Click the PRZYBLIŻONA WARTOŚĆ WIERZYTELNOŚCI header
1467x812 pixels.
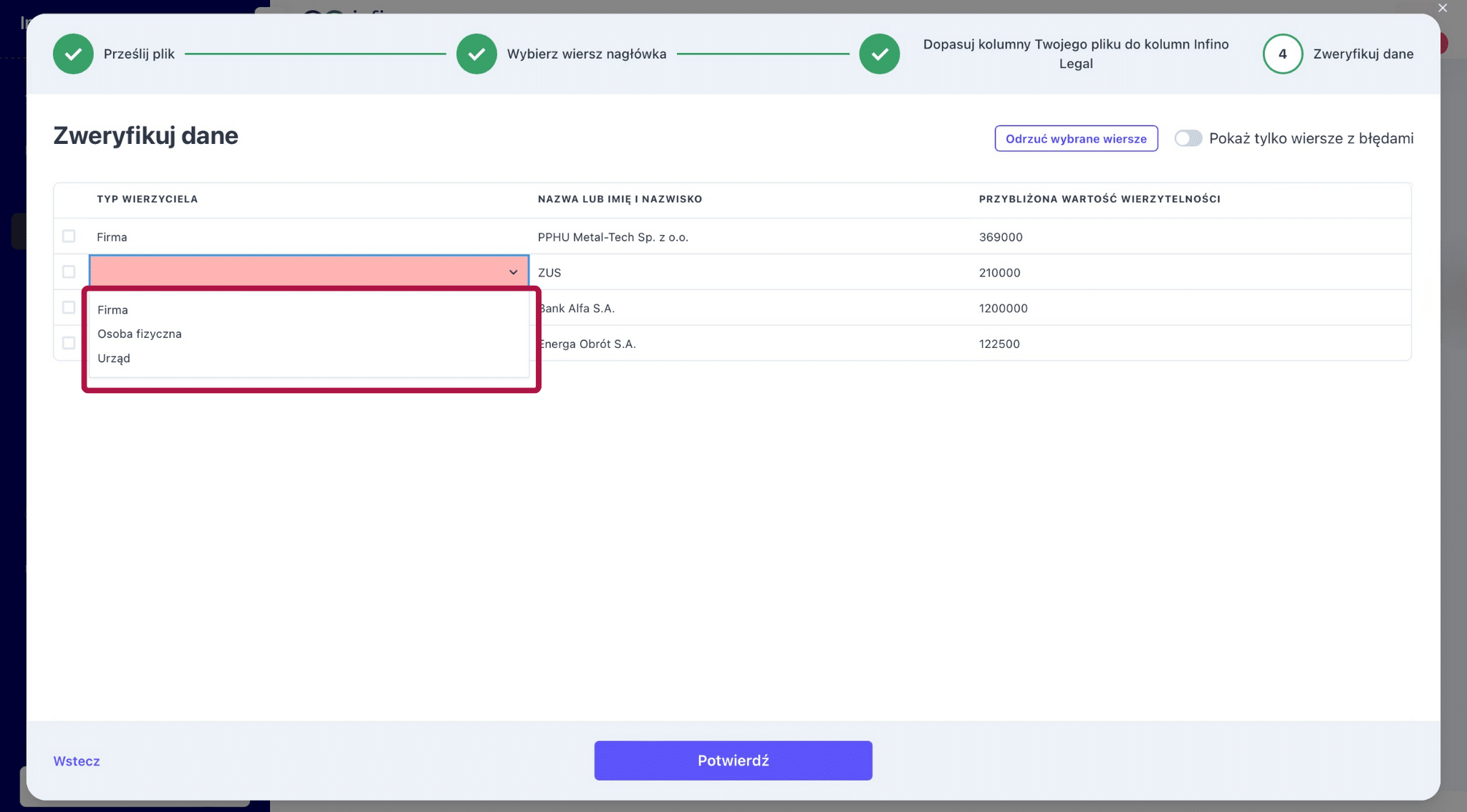(1100, 199)
